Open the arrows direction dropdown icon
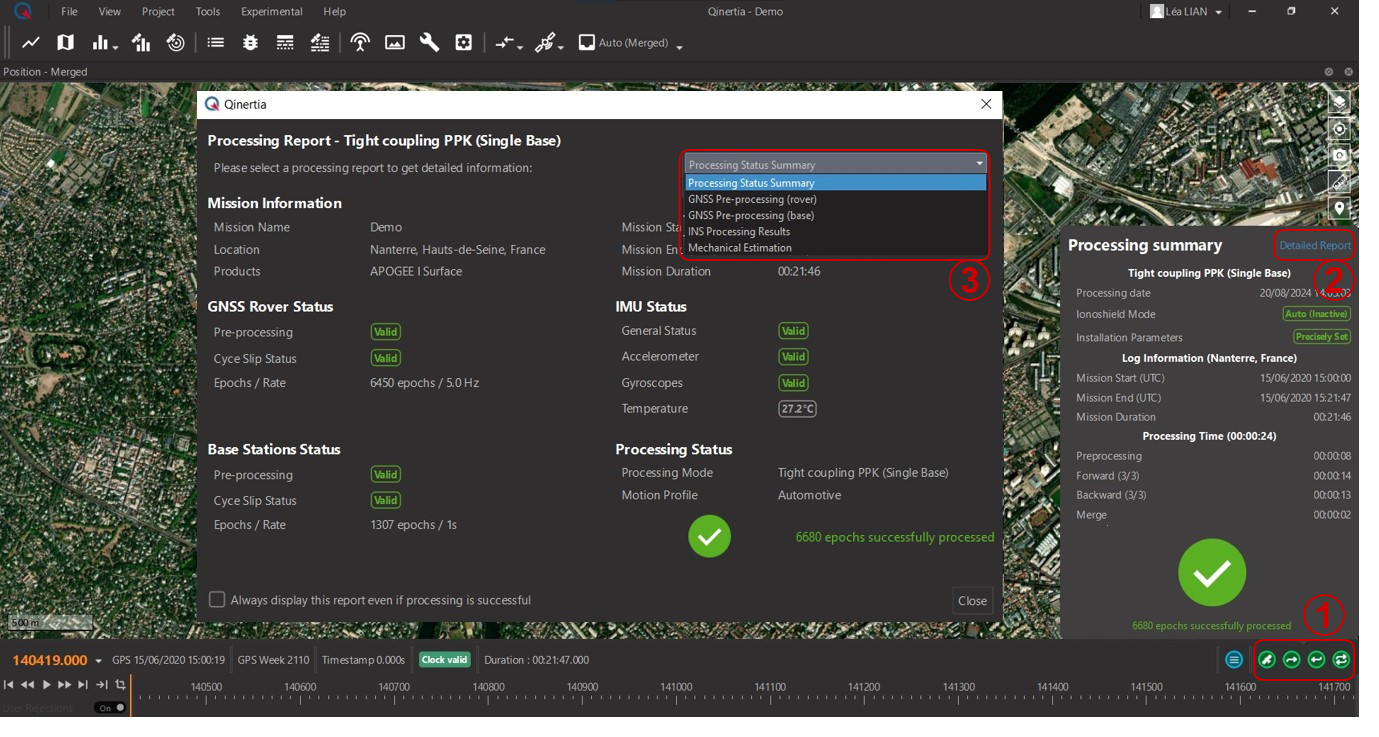 tap(508, 43)
